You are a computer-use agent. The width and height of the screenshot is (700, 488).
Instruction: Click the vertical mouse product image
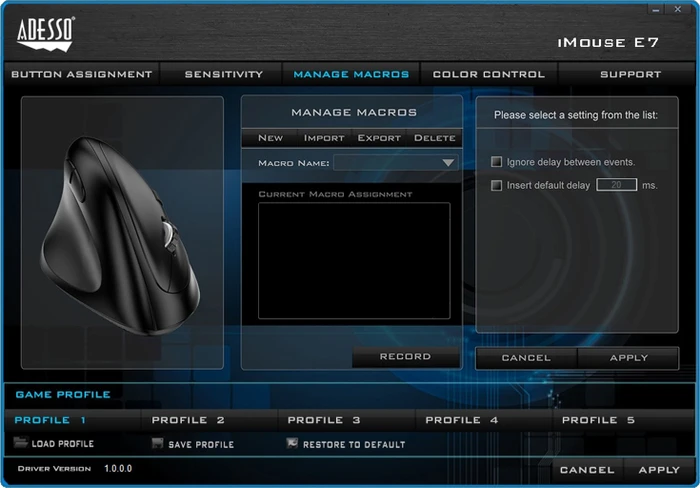click(120, 235)
